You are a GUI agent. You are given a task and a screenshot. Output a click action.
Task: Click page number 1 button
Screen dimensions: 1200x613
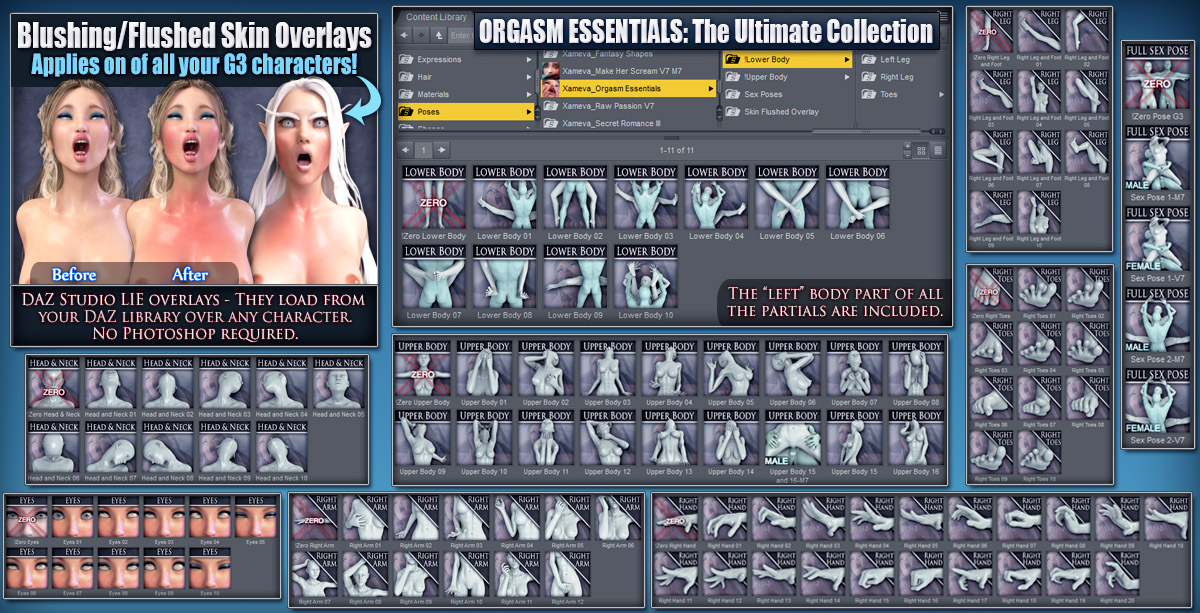[424, 150]
